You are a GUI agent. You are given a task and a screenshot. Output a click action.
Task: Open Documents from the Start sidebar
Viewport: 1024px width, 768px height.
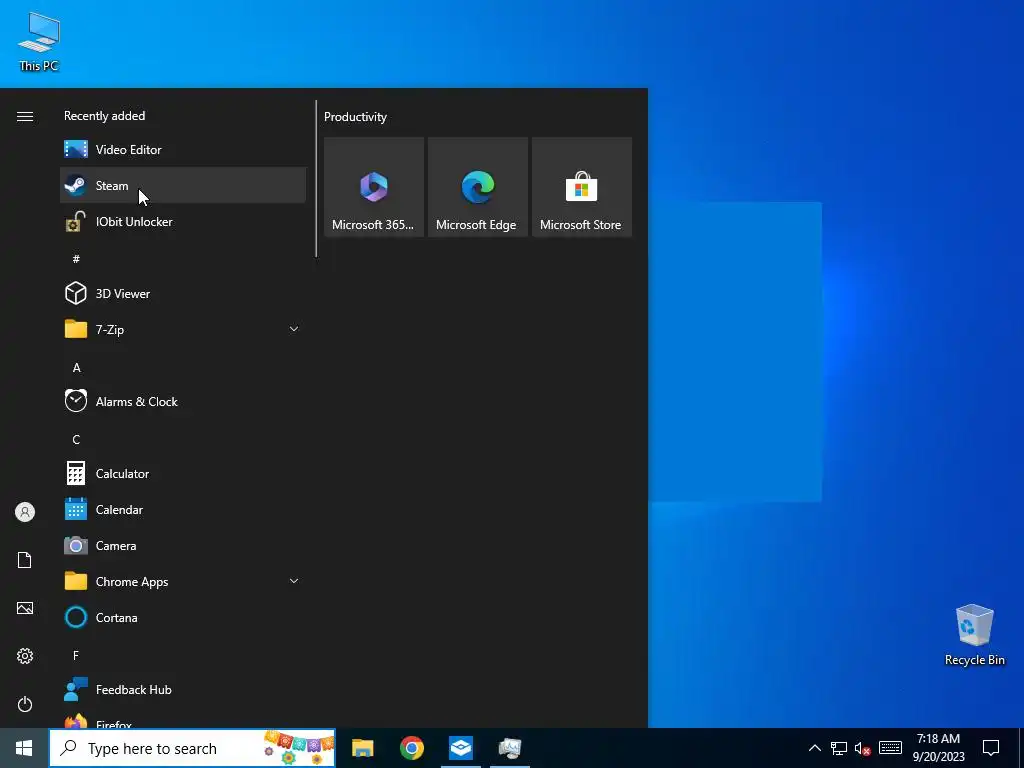(x=25, y=560)
